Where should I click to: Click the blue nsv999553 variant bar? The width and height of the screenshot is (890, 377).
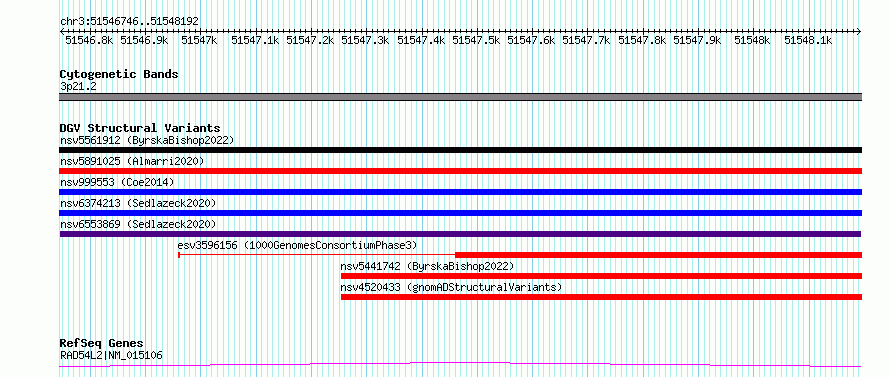460,192
